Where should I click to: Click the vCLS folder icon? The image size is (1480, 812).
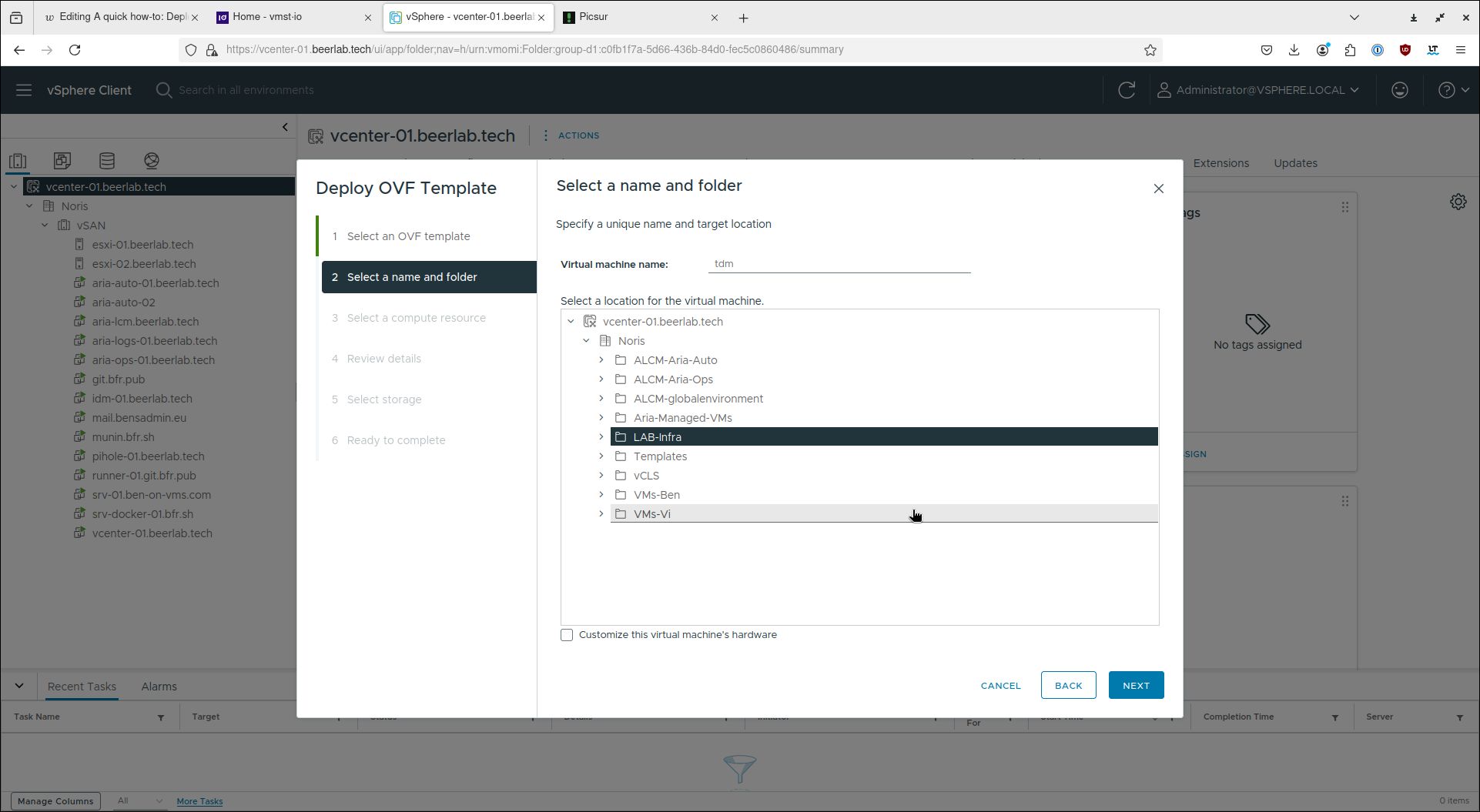(x=621, y=476)
